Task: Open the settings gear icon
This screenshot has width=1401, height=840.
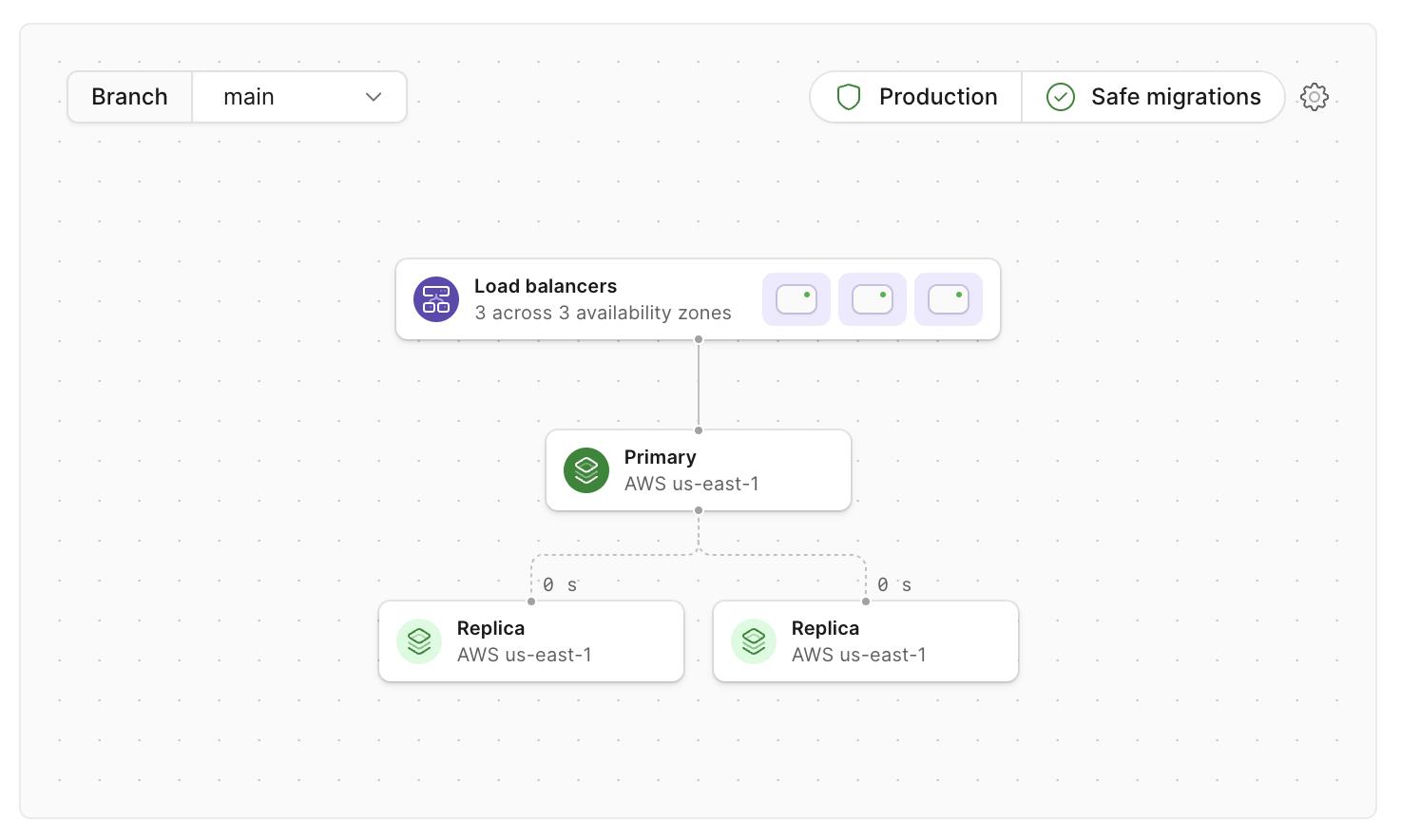Action: pos(1315,97)
